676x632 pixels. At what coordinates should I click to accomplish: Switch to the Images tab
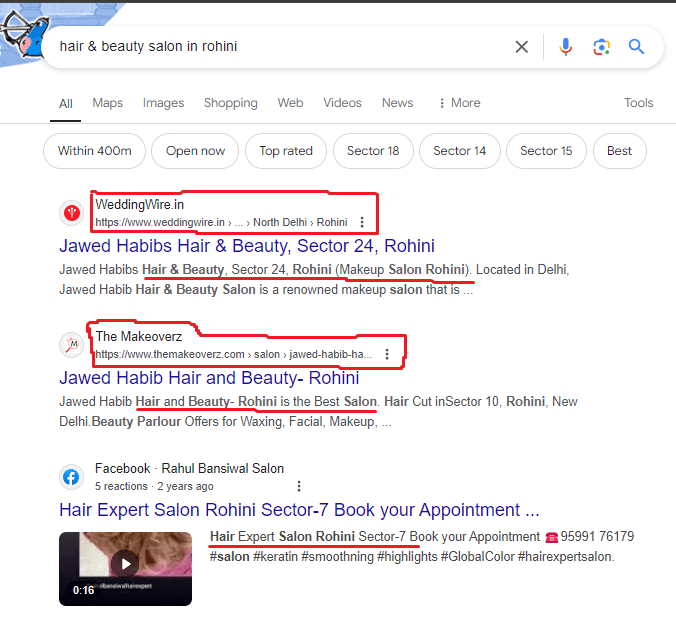163,103
